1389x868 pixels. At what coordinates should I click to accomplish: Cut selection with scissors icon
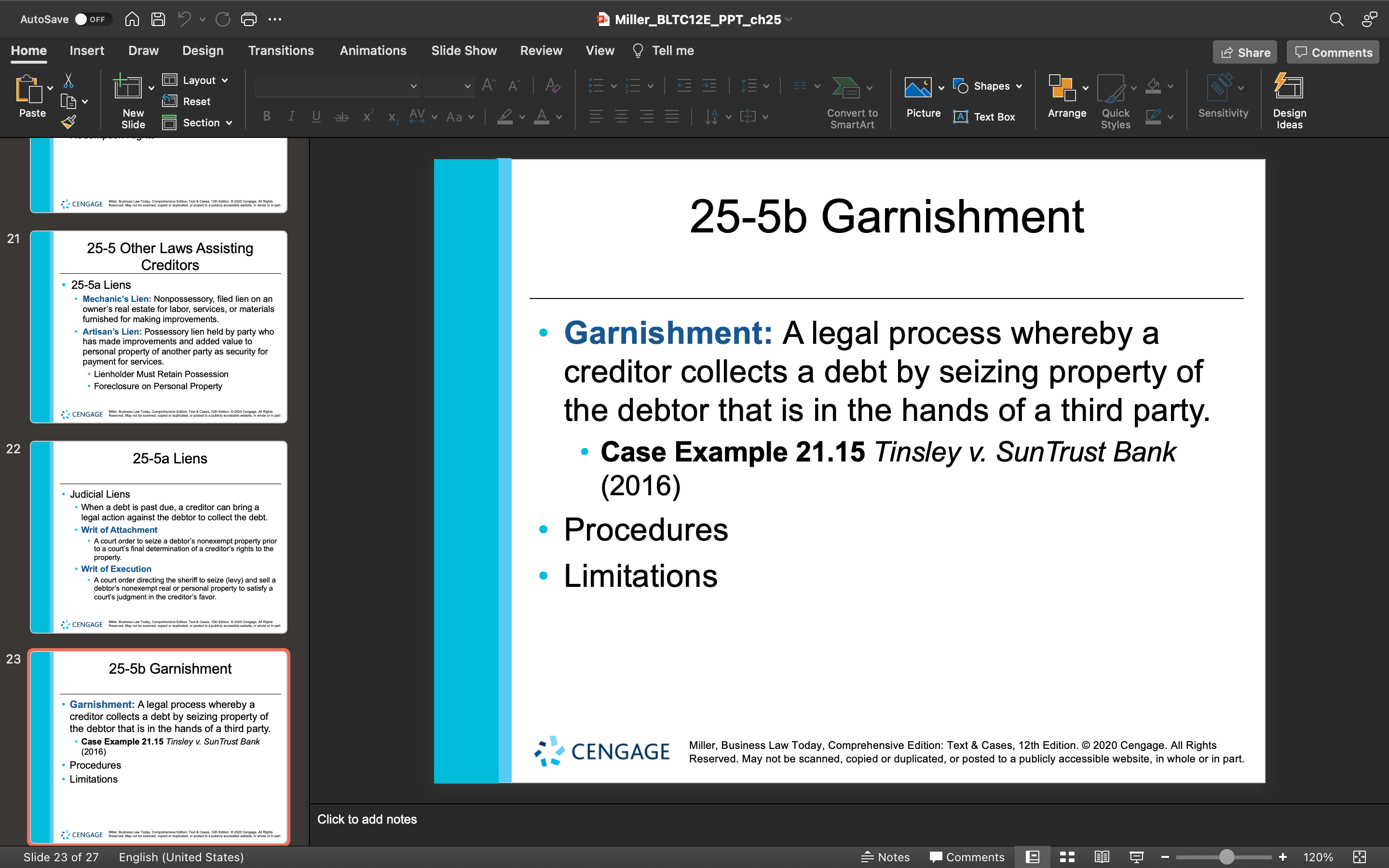[68, 81]
